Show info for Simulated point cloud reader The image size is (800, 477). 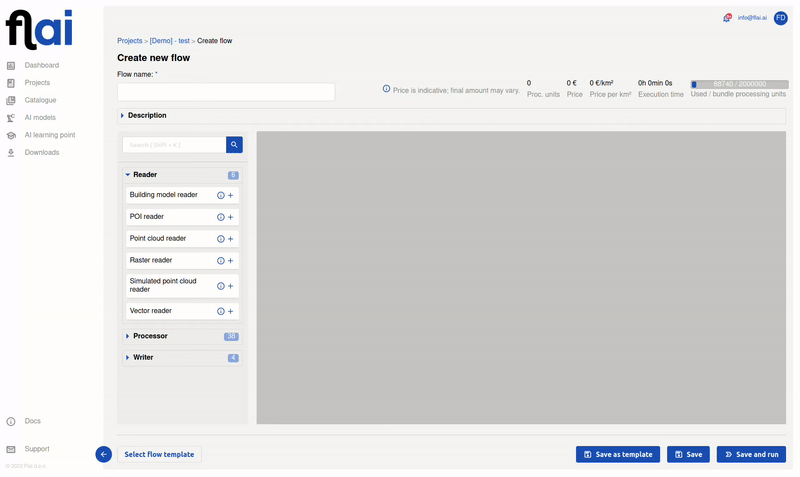click(220, 286)
